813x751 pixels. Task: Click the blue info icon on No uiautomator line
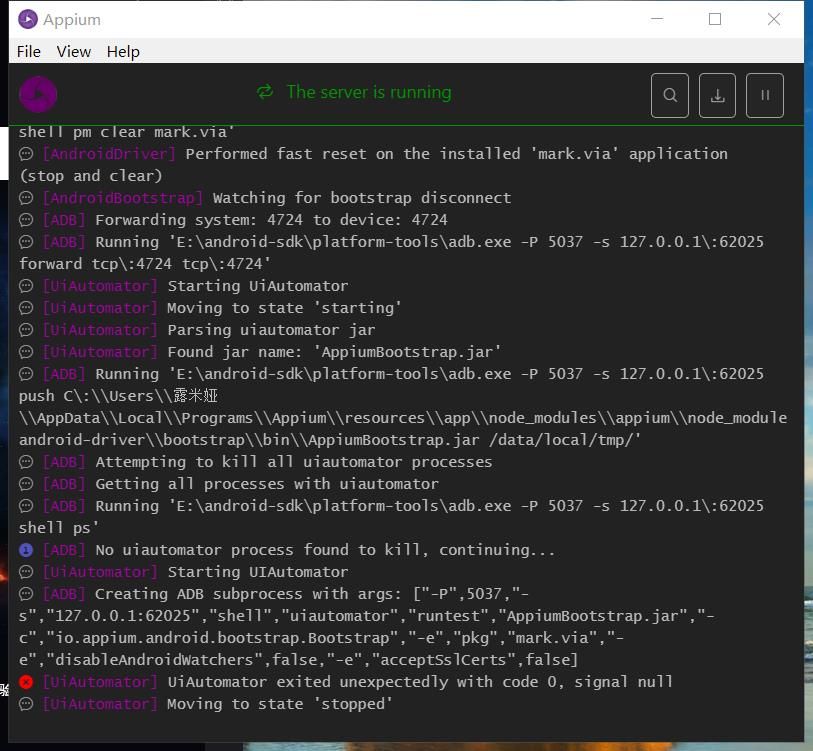(x=27, y=550)
